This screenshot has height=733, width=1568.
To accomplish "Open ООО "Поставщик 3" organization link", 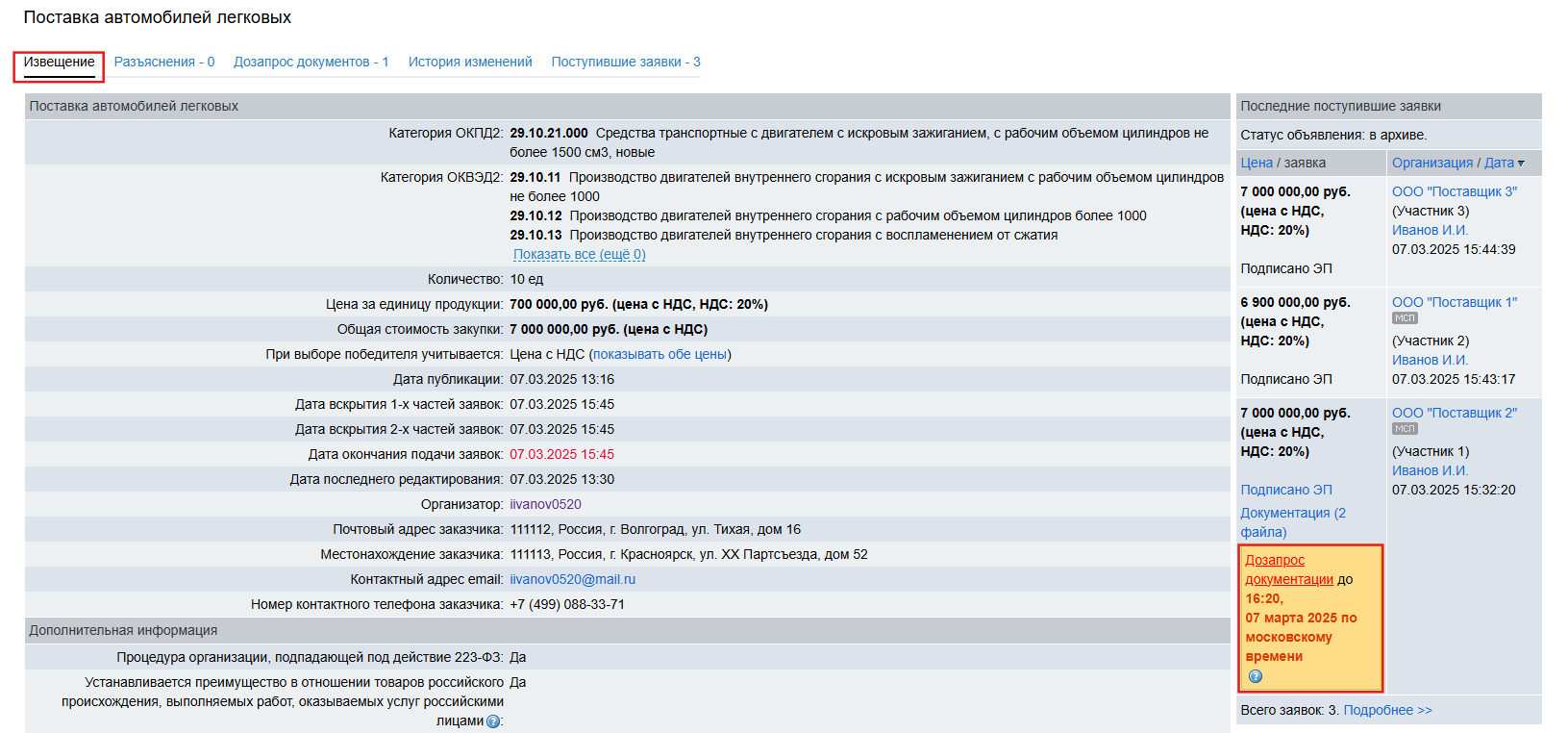I will tap(1454, 191).
